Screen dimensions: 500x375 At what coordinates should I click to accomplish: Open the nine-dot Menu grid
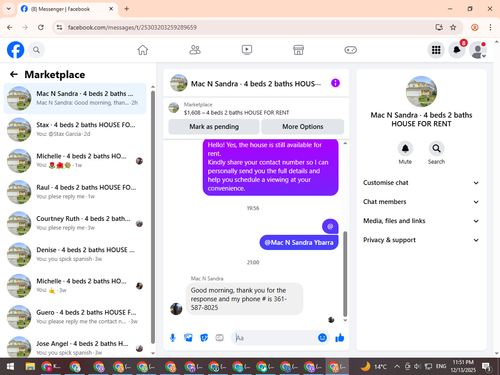pos(436,50)
